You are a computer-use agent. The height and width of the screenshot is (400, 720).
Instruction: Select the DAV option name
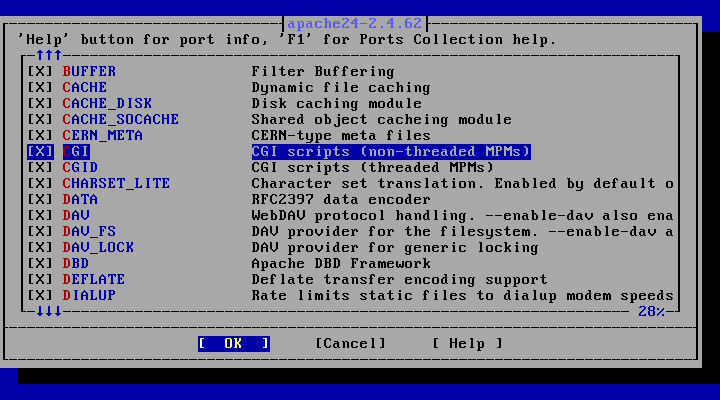pyautogui.click(x=76, y=215)
